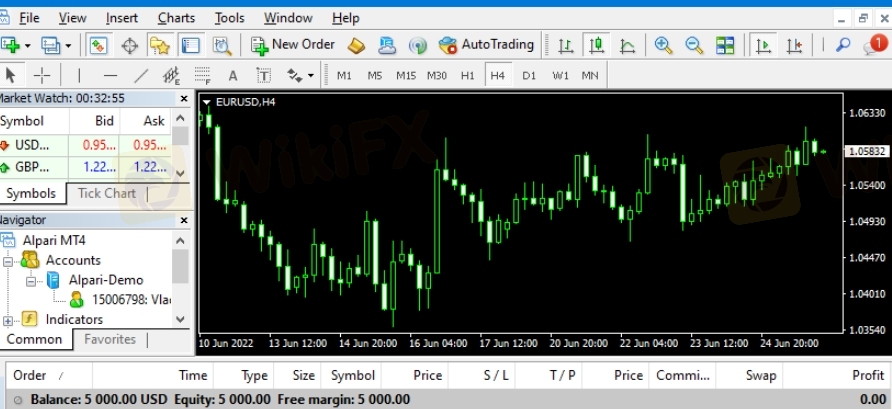Expand the Indicators tree node
The image size is (892, 409).
tap(8, 320)
